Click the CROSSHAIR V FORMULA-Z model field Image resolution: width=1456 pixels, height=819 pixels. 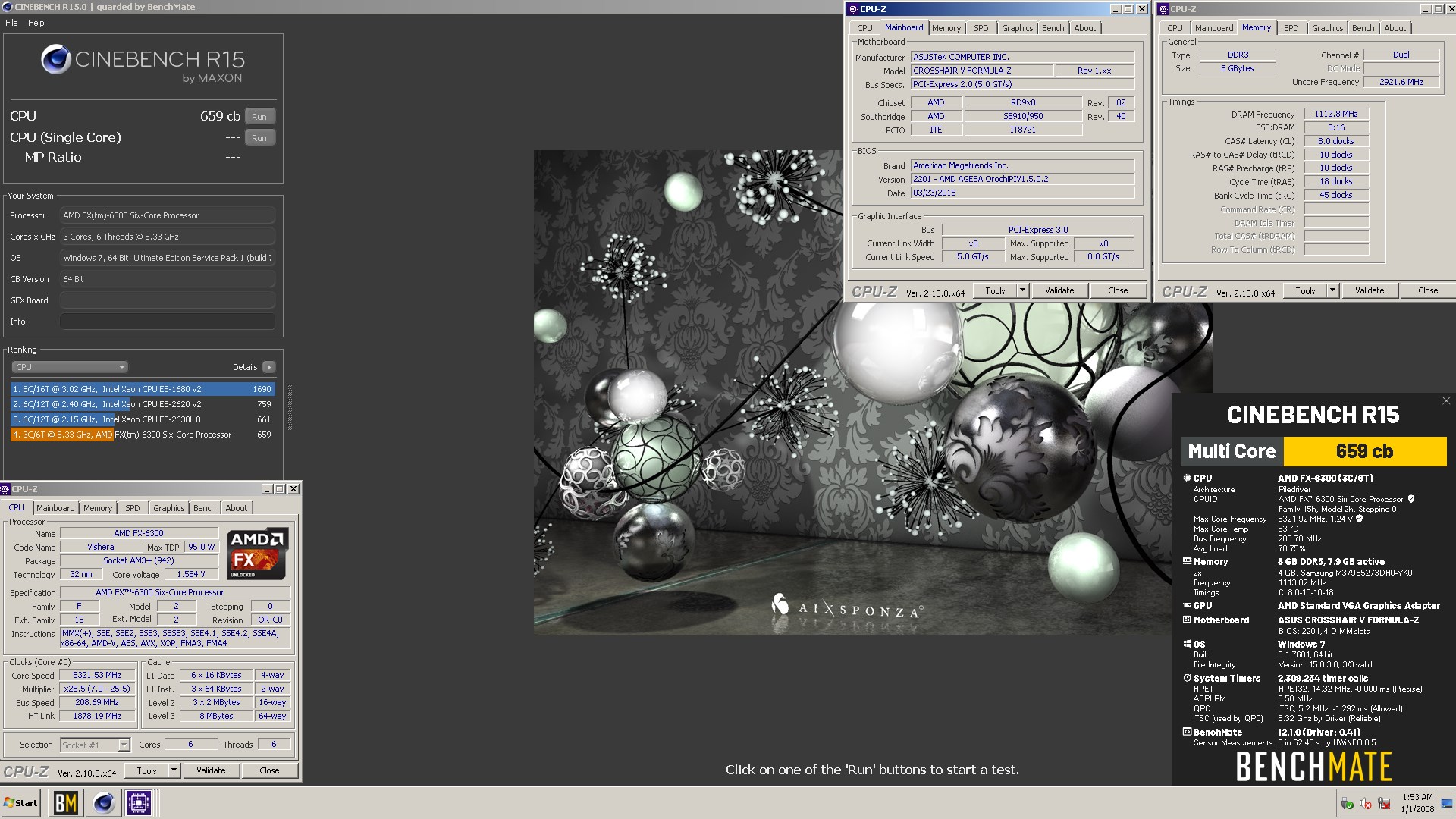pos(982,71)
